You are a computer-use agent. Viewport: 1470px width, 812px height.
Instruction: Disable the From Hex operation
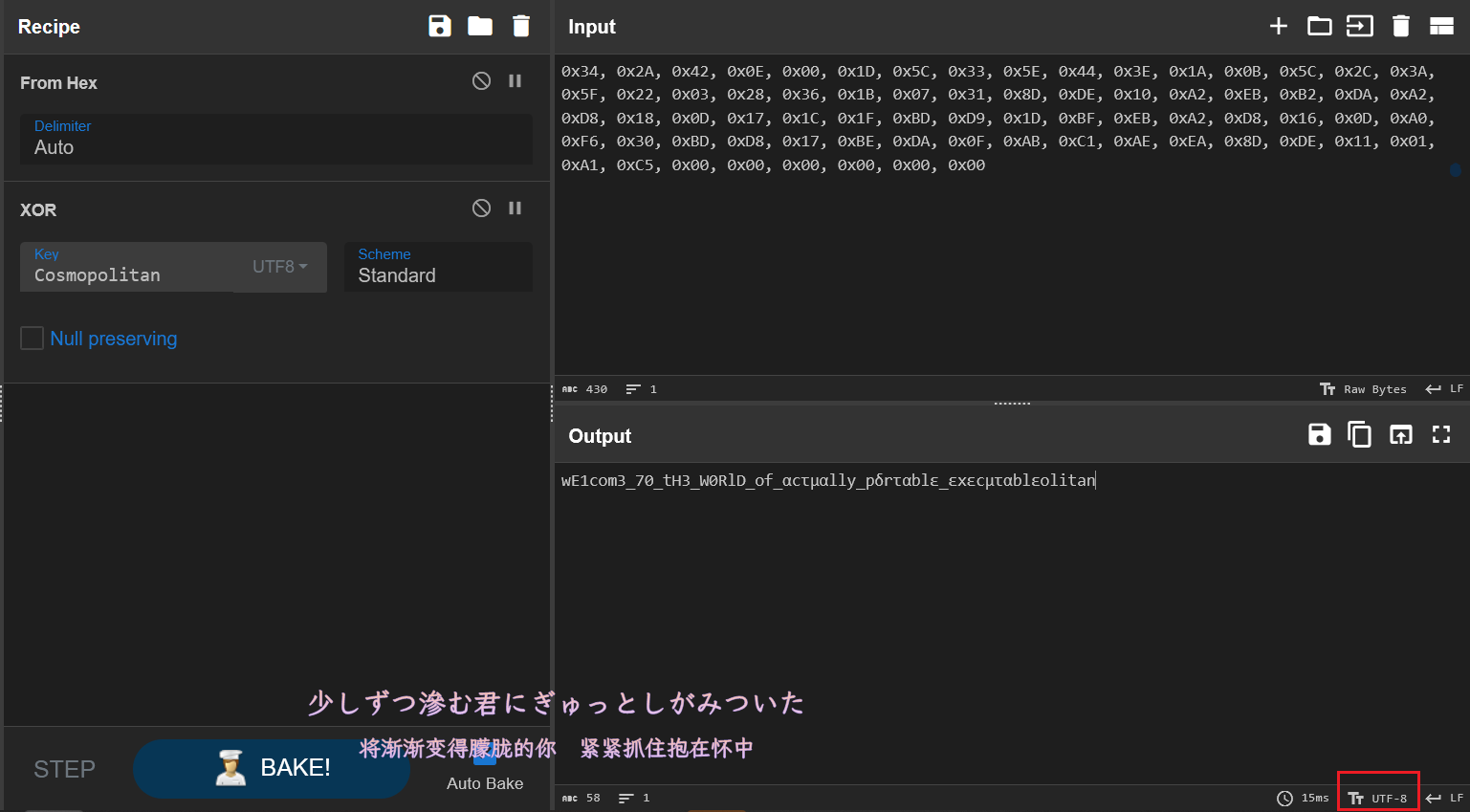click(x=482, y=81)
